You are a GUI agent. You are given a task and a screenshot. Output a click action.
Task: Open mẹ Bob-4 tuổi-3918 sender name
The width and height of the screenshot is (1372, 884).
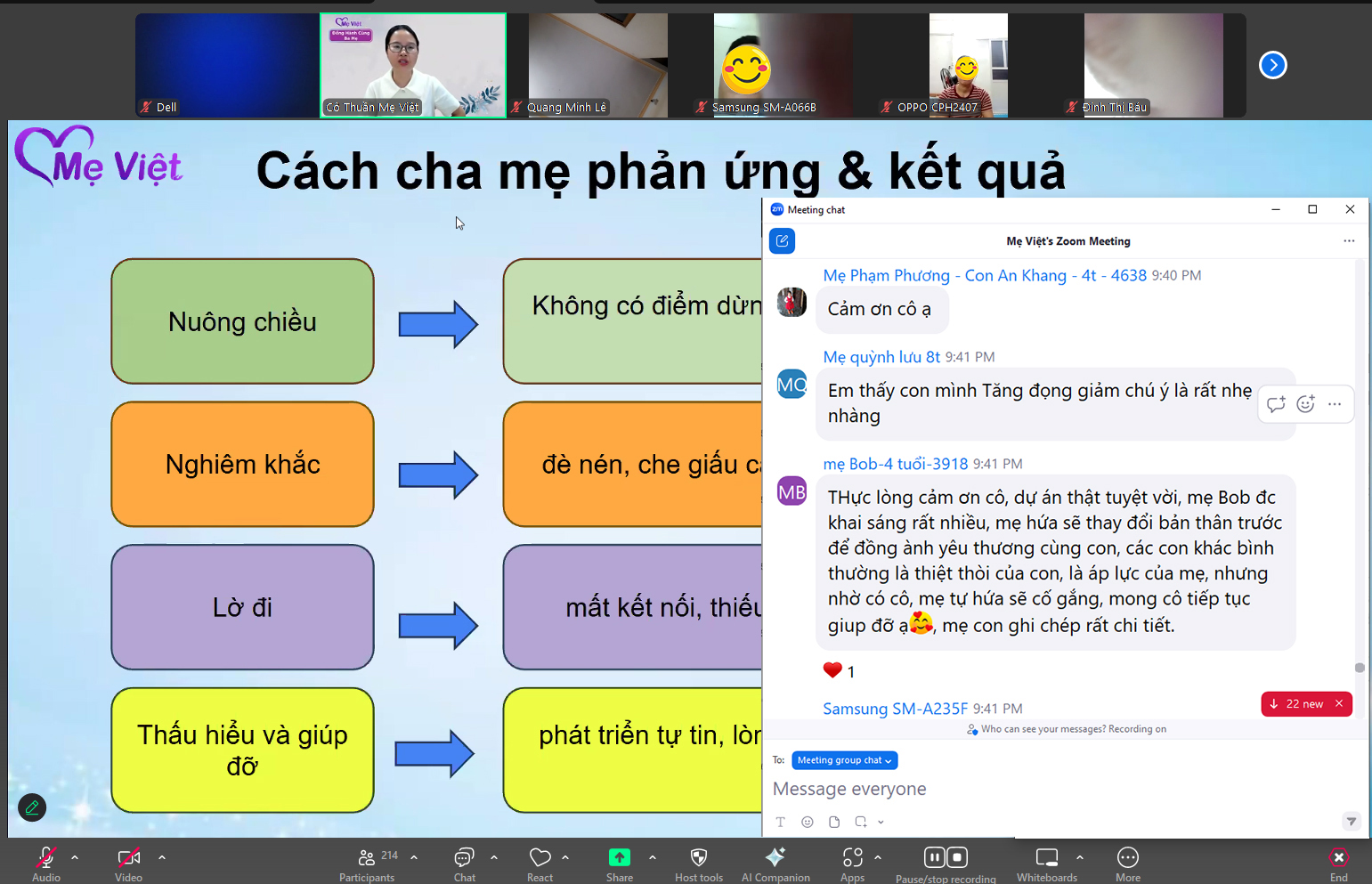click(x=895, y=464)
